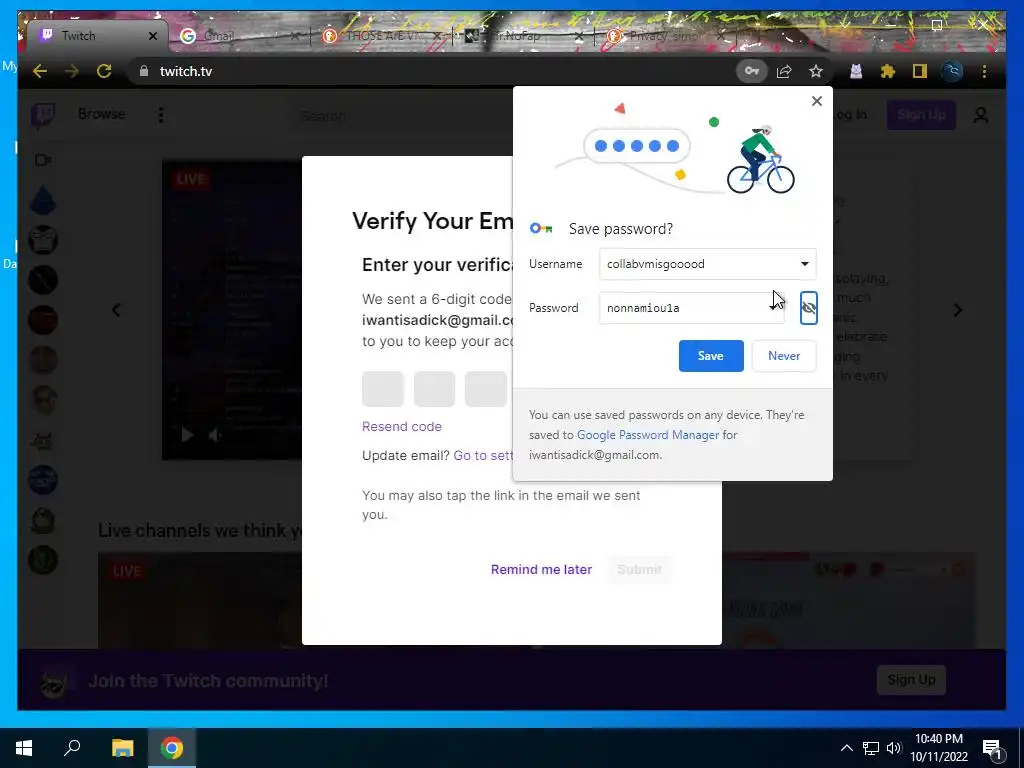Click the browser back arrow
Screen dimensions: 1024x768
click(40, 71)
